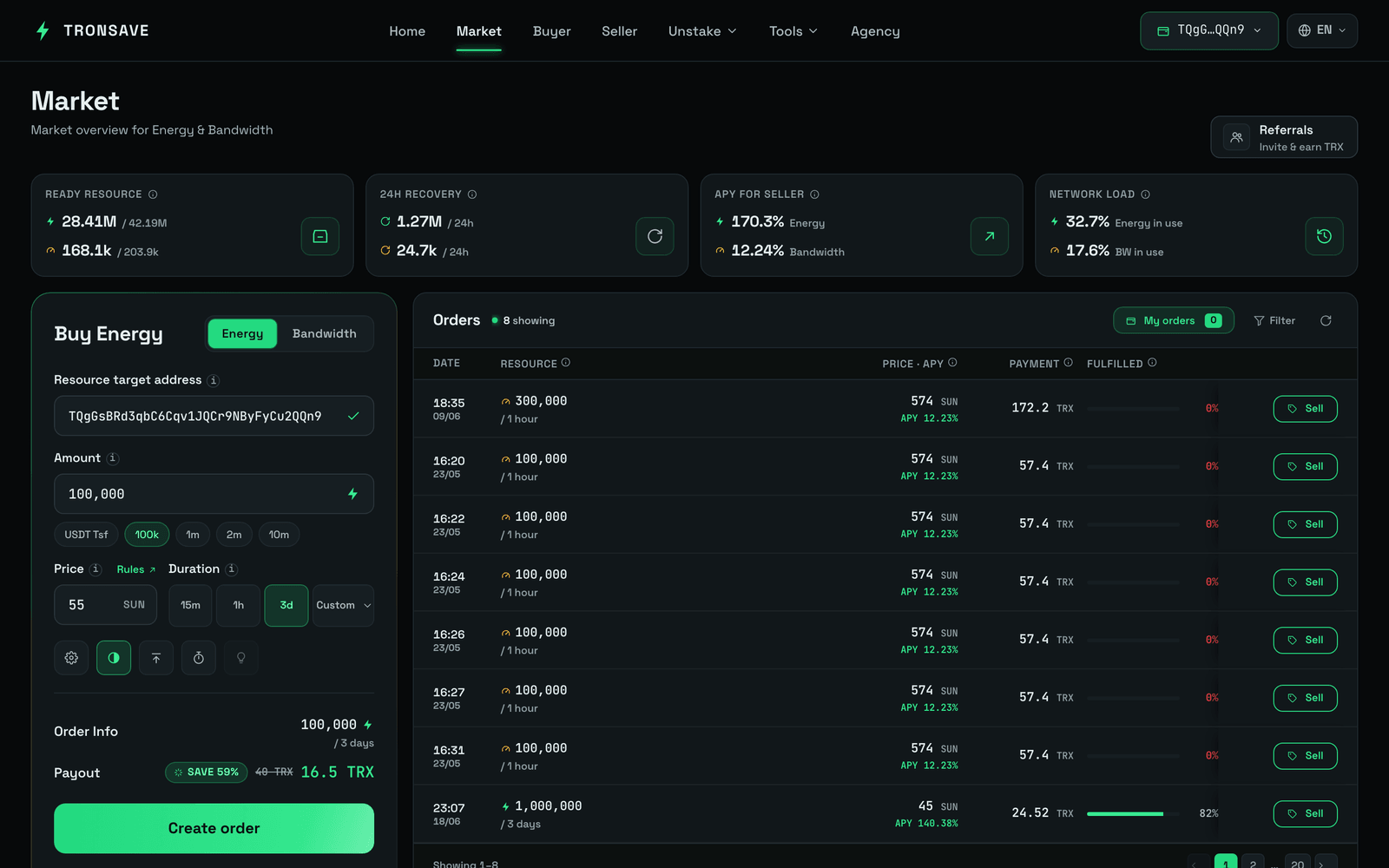1389x868 pixels.
Task: Toggle the half-circle contrast option
Action: click(114, 658)
